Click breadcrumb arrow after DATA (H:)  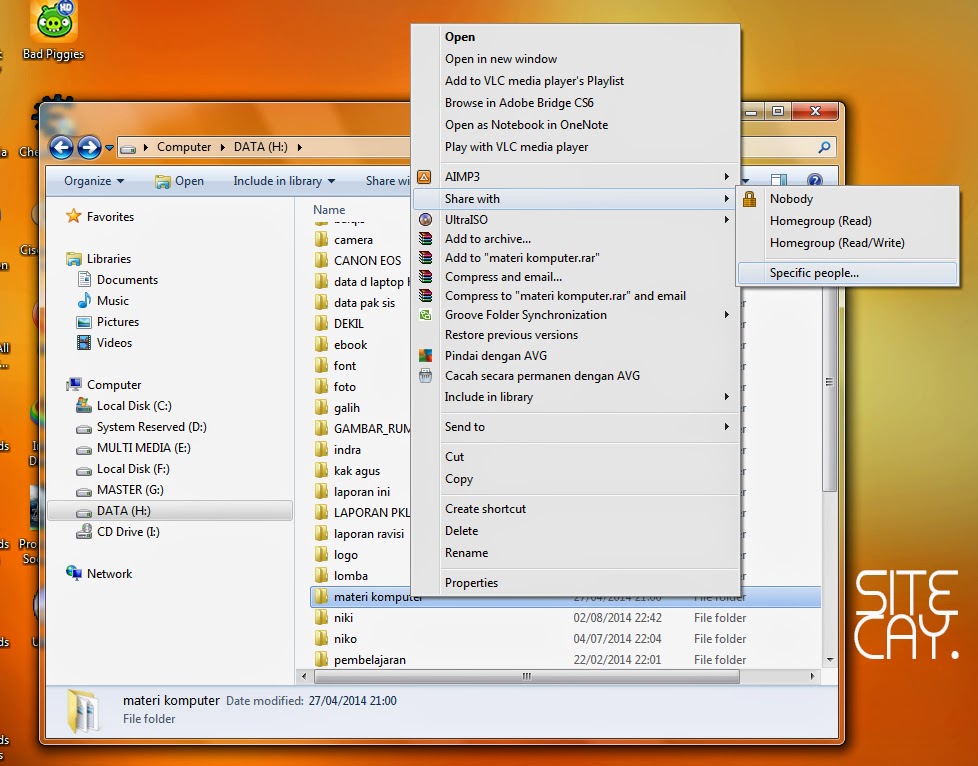tap(300, 147)
